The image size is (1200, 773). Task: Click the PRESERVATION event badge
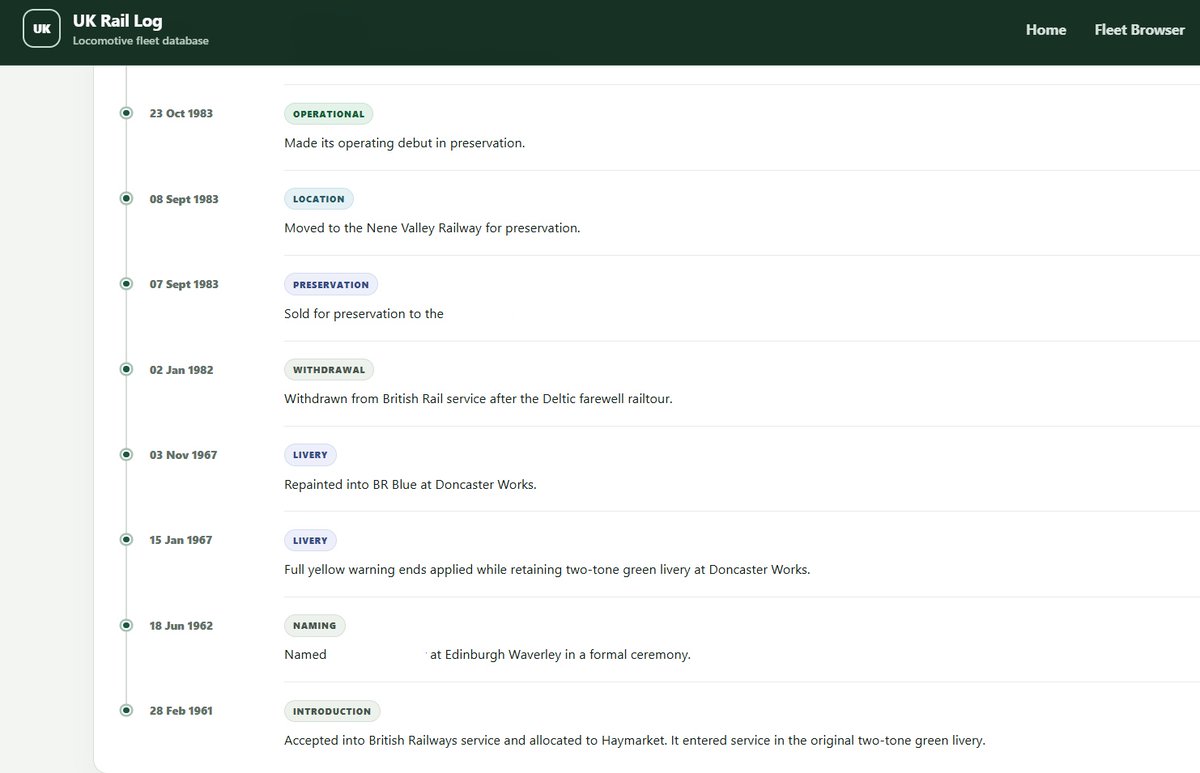331,284
